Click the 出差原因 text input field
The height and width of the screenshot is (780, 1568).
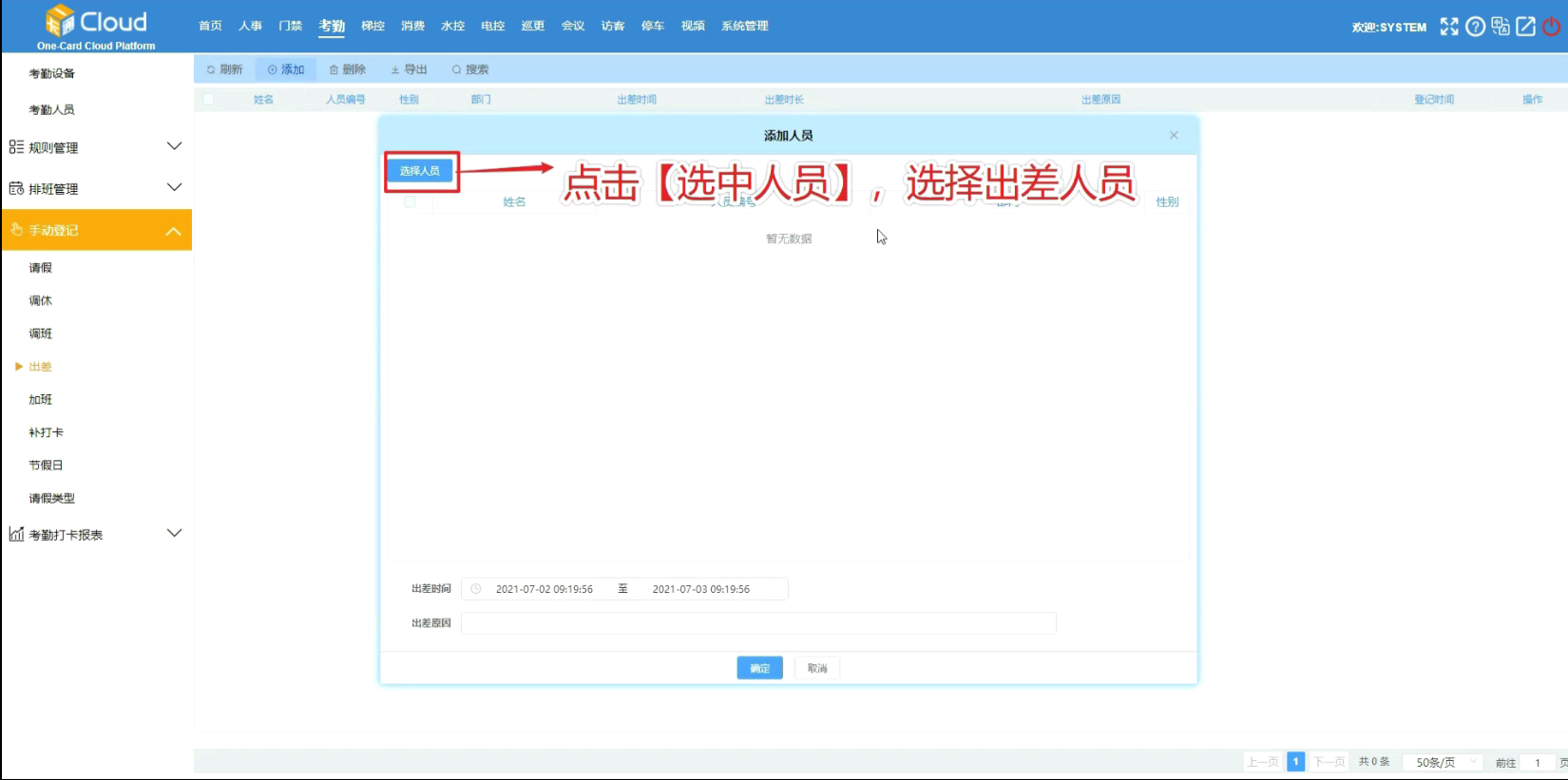pyautogui.click(x=757, y=623)
